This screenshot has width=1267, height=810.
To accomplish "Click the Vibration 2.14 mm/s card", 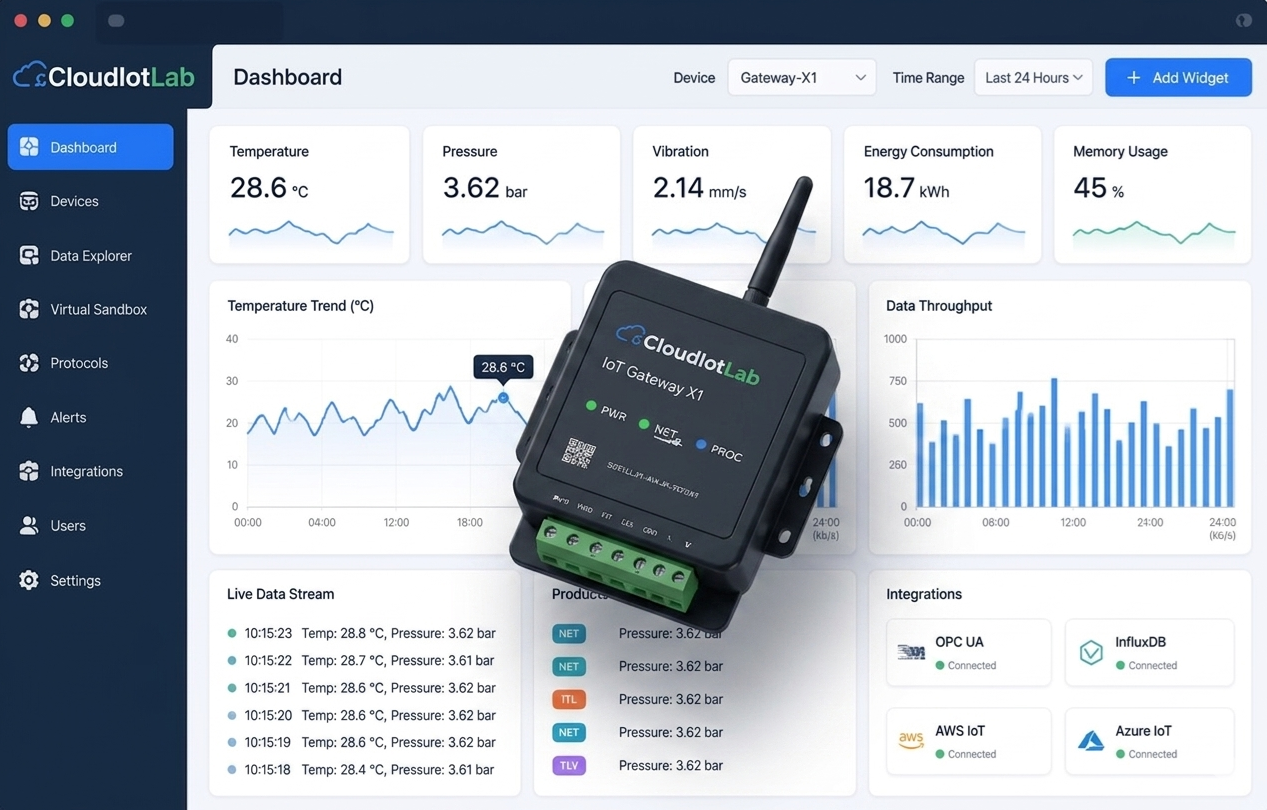I will tap(732, 194).
